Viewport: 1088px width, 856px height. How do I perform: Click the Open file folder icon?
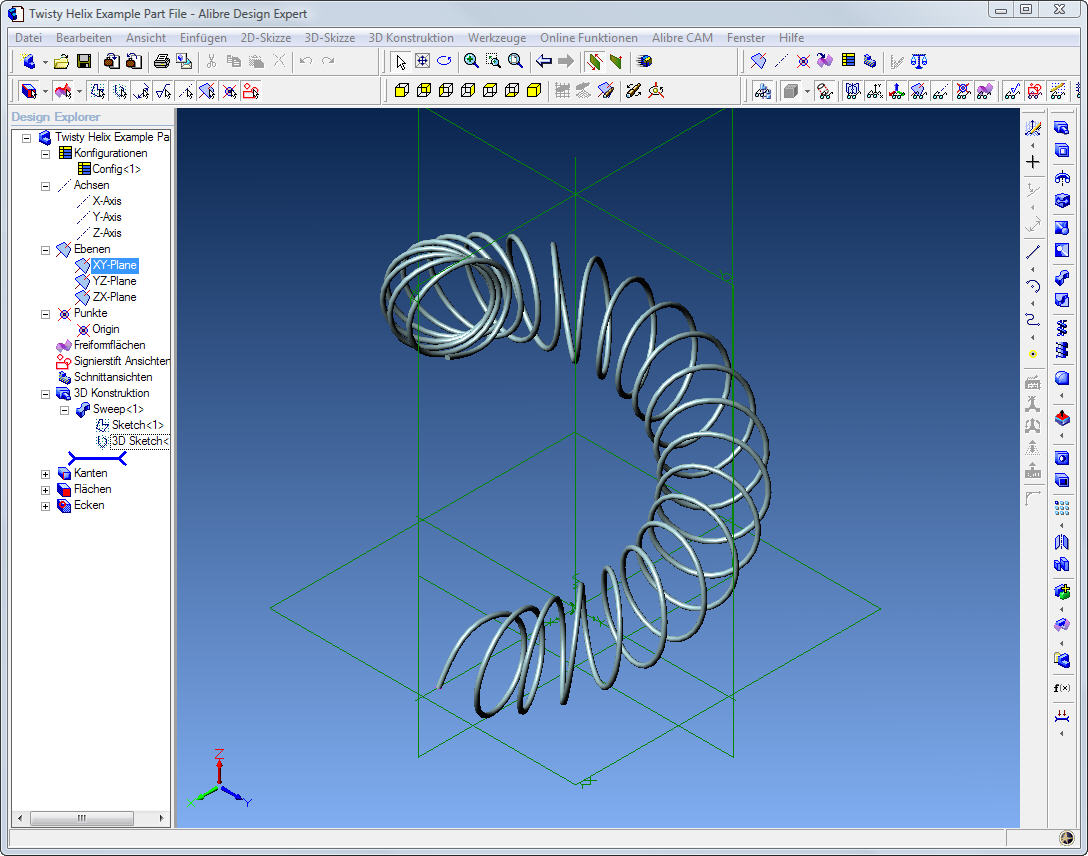click(x=61, y=61)
